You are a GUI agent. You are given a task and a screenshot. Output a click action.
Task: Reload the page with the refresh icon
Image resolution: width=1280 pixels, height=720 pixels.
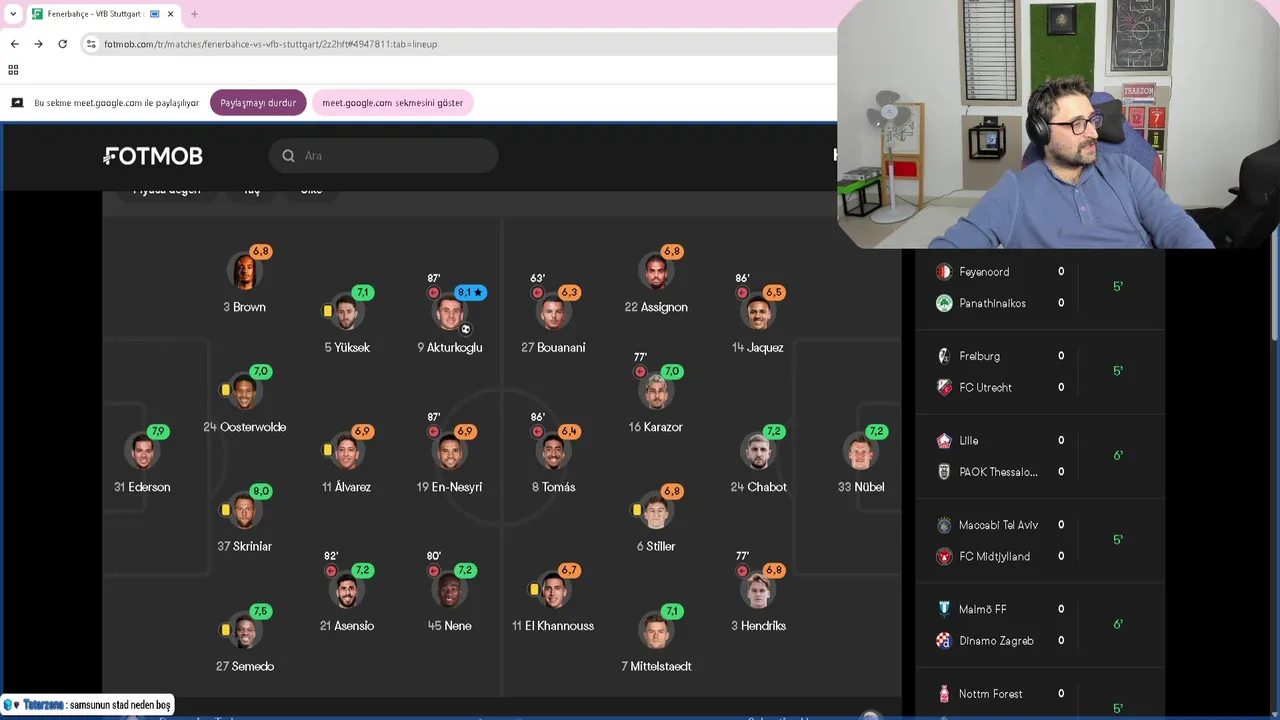[62, 44]
